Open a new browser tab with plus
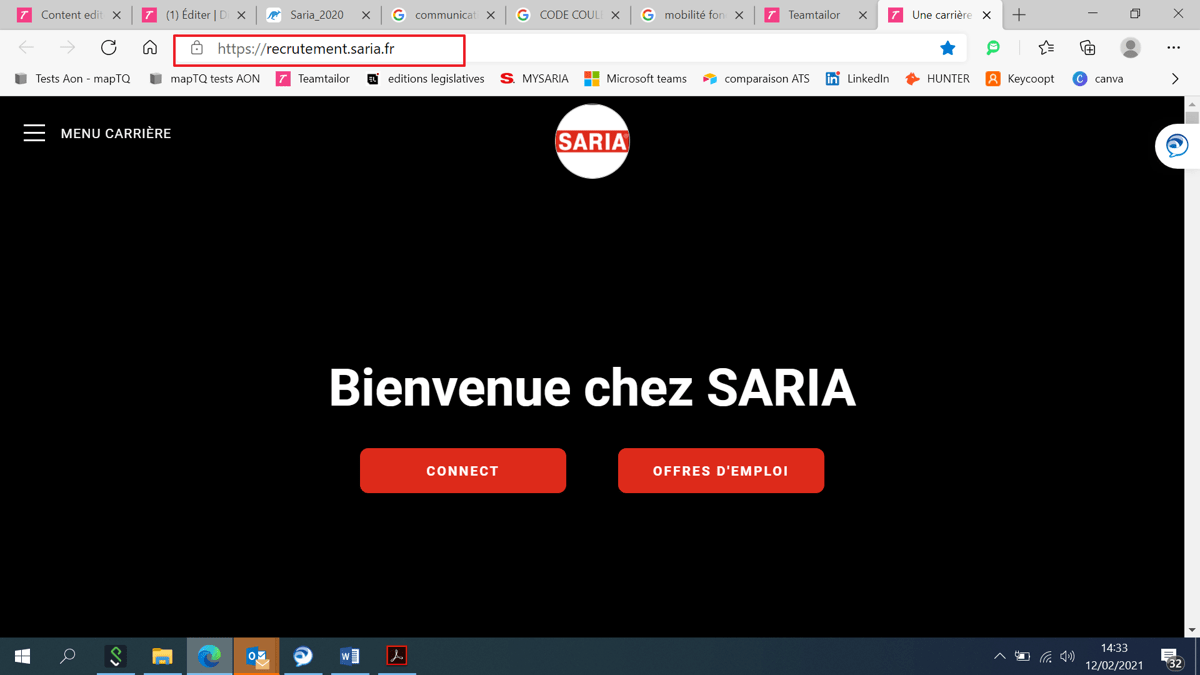The height and width of the screenshot is (675, 1200). 1019,15
